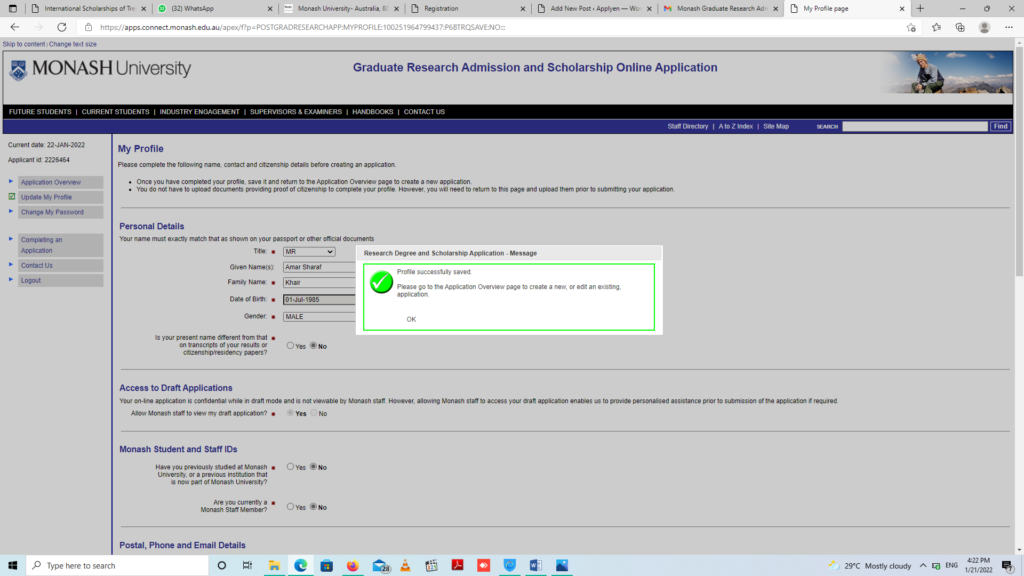Click the Find search button
The width and height of the screenshot is (1024, 576).
[x=1000, y=126]
